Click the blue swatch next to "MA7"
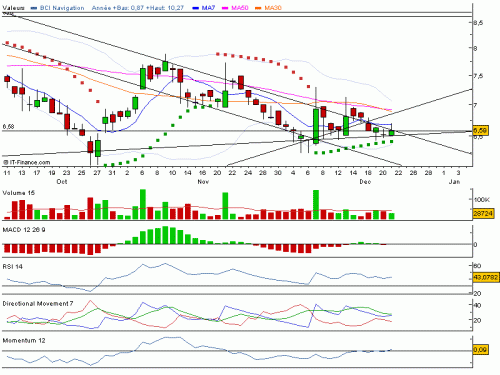Screen dimensions: 500x375 click(x=196, y=8)
